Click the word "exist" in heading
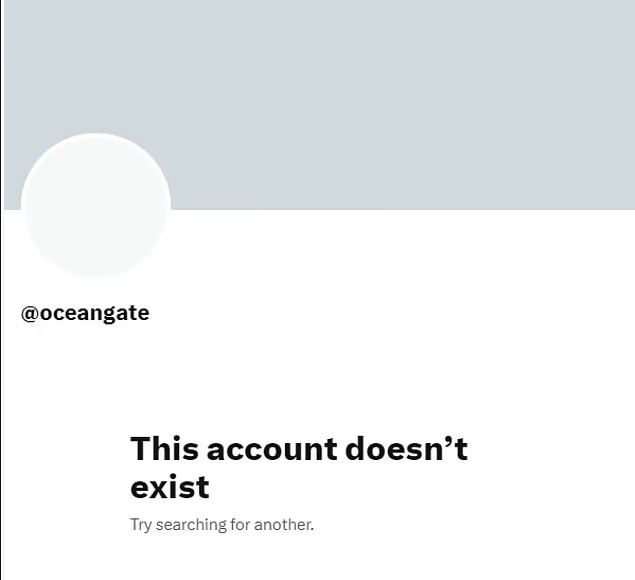 [x=170, y=487]
